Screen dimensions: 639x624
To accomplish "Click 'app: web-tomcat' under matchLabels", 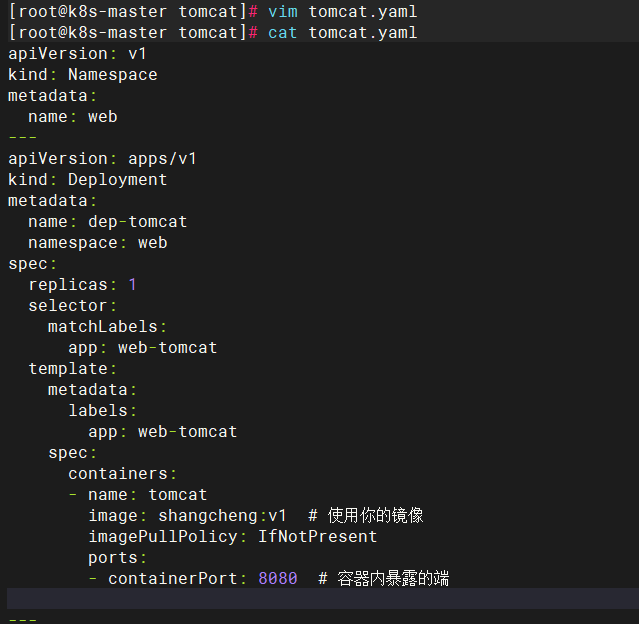I will pyautogui.click(x=143, y=348).
